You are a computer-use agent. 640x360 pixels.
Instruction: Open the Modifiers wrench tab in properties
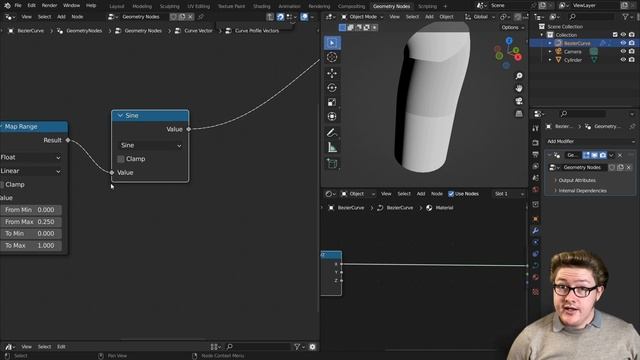click(x=536, y=231)
